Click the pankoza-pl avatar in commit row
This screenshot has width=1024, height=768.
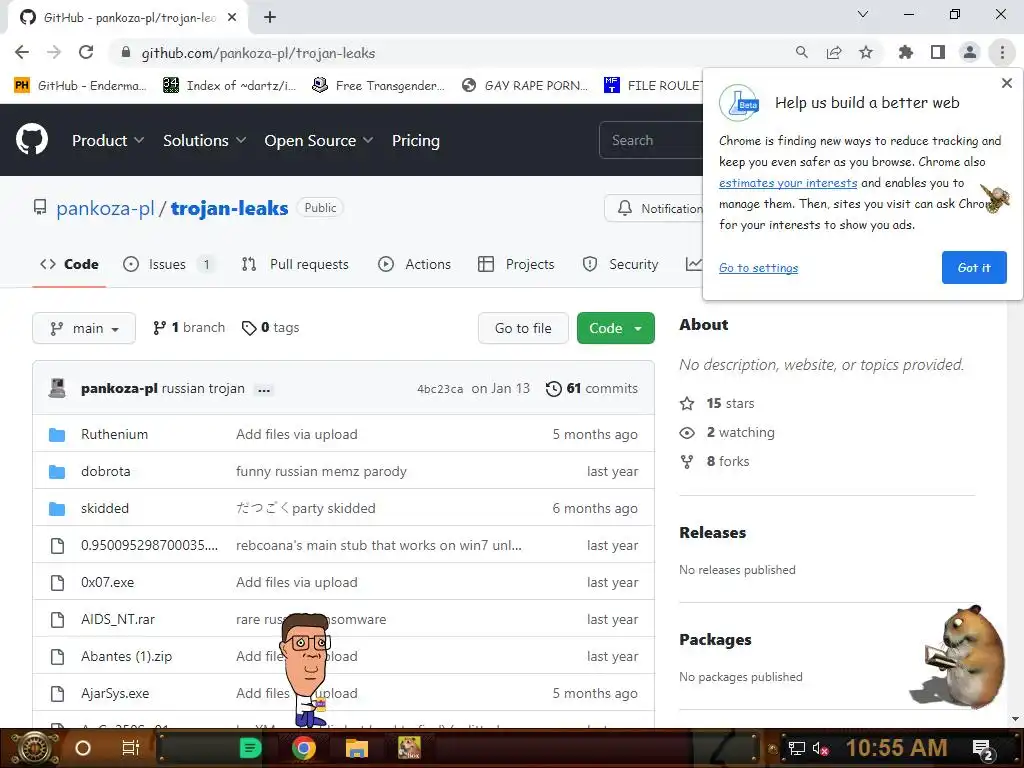pos(57,388)
